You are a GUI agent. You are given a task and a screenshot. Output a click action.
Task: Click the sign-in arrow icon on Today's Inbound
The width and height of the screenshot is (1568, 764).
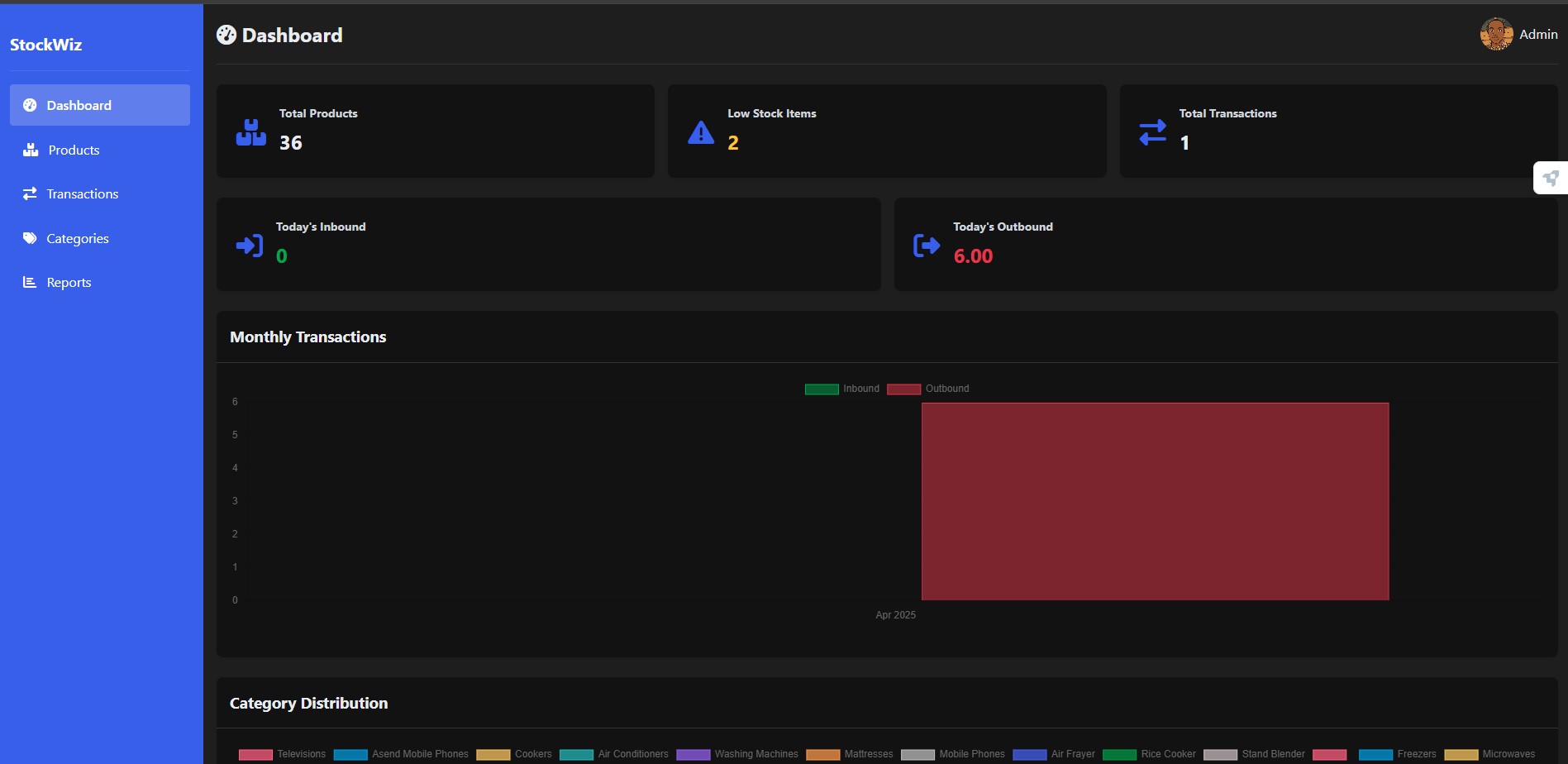pyautogui.click(x=250, y=246)
